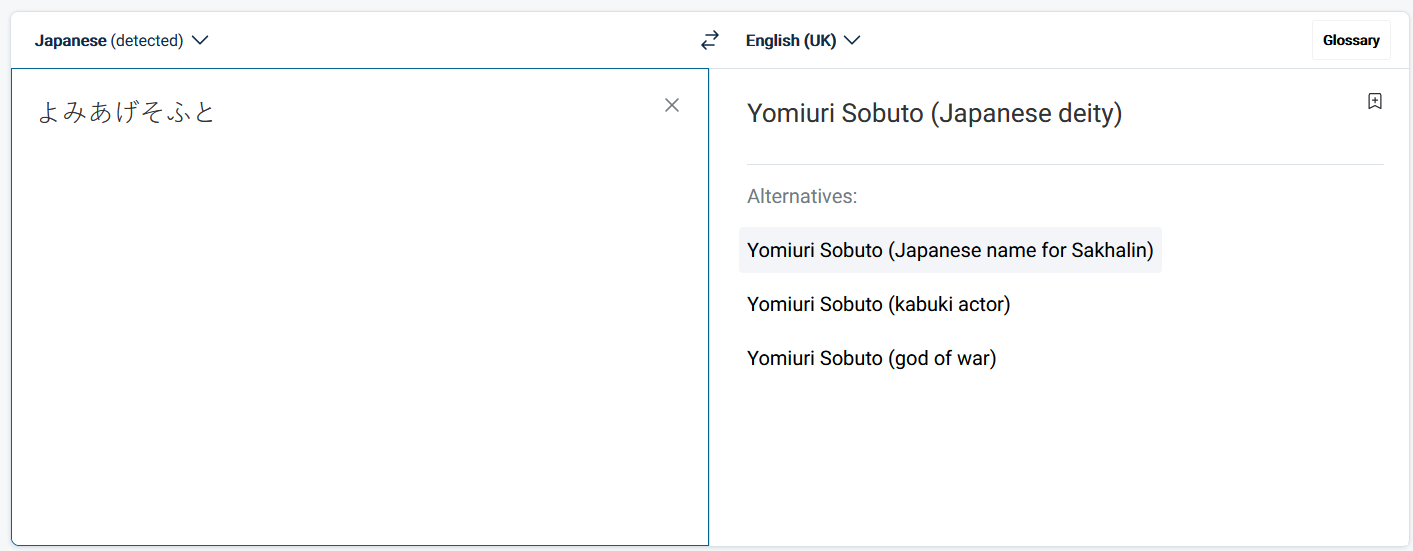
Task: Click the word "Yomiuri" in the main translation
Action: click(790, 114)
